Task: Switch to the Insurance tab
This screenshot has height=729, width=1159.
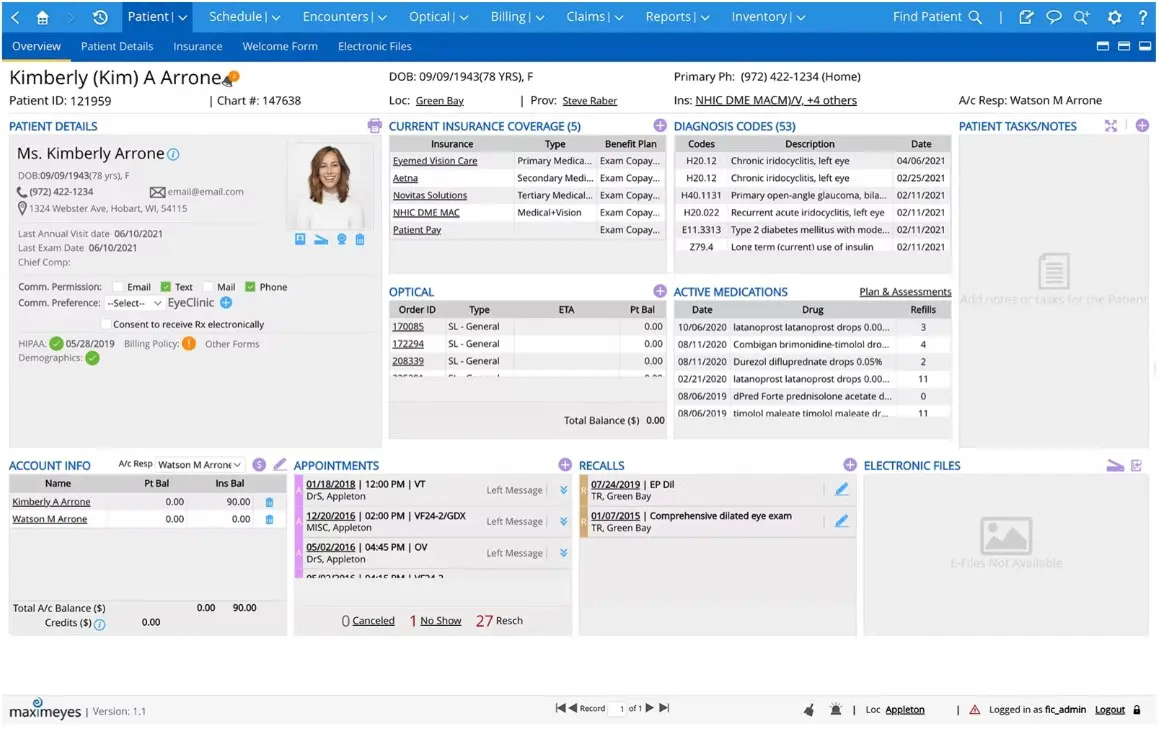Action: click(x=197, y=46)
